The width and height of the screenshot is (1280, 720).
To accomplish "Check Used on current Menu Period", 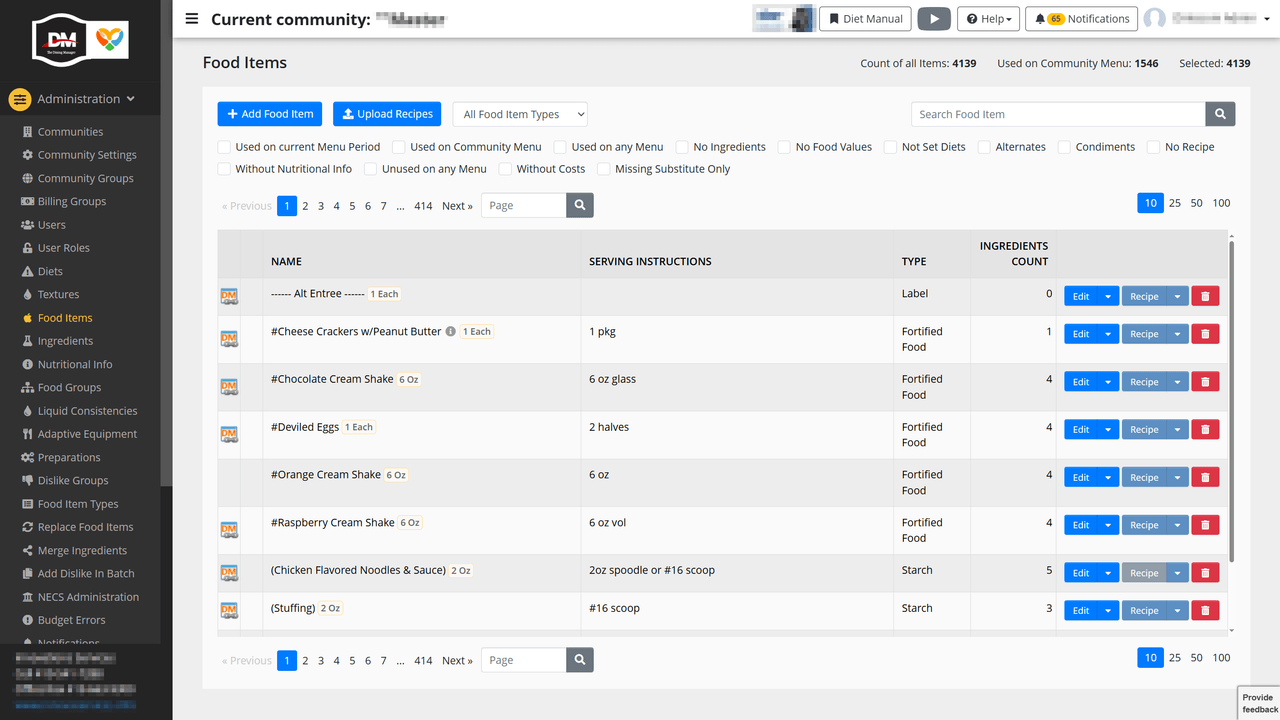I will click(x=224, y=147).
